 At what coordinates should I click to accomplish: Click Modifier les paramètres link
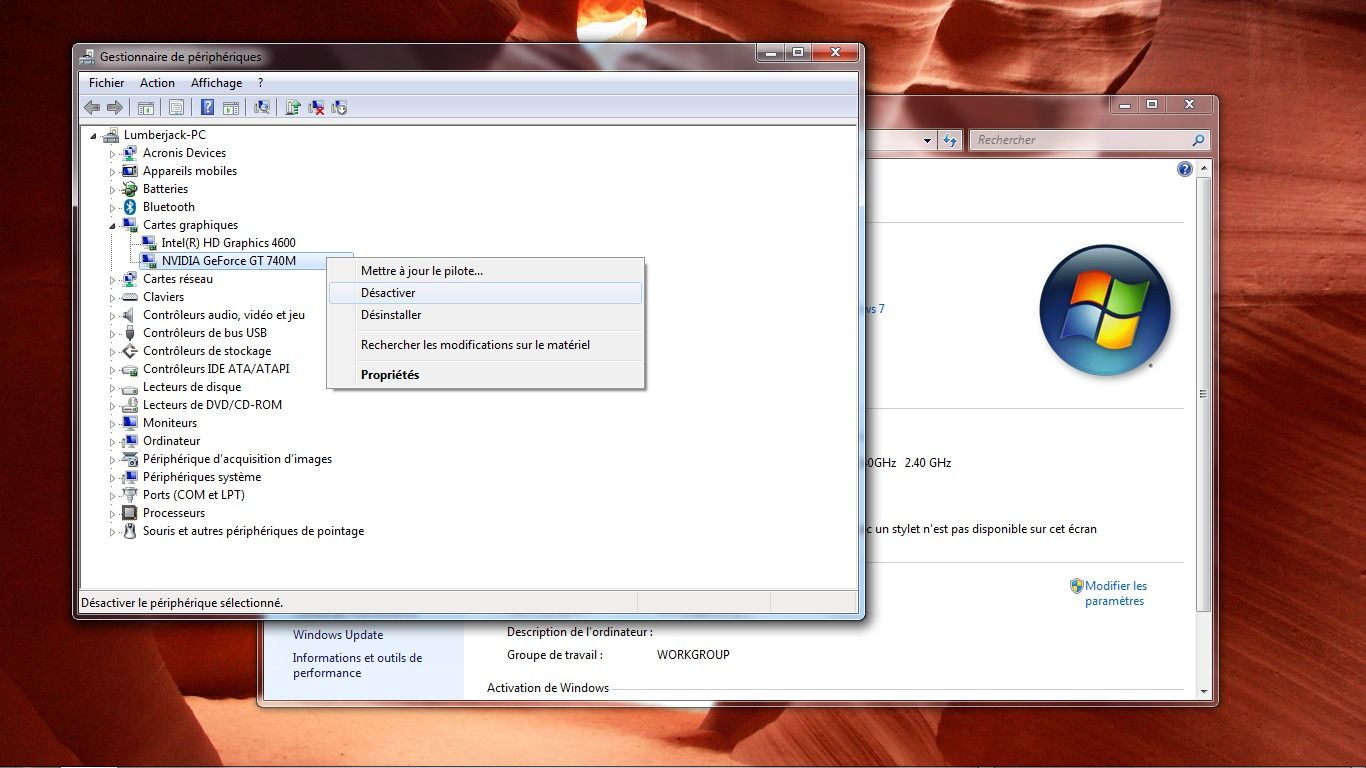(x=1116, y=593)
